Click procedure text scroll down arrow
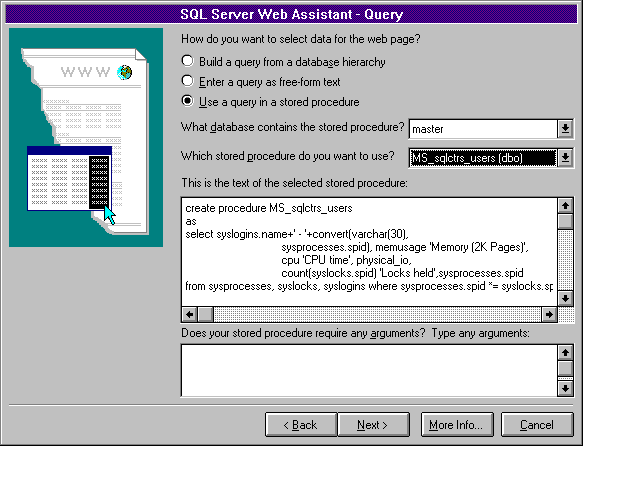 [x=565, y=298]
